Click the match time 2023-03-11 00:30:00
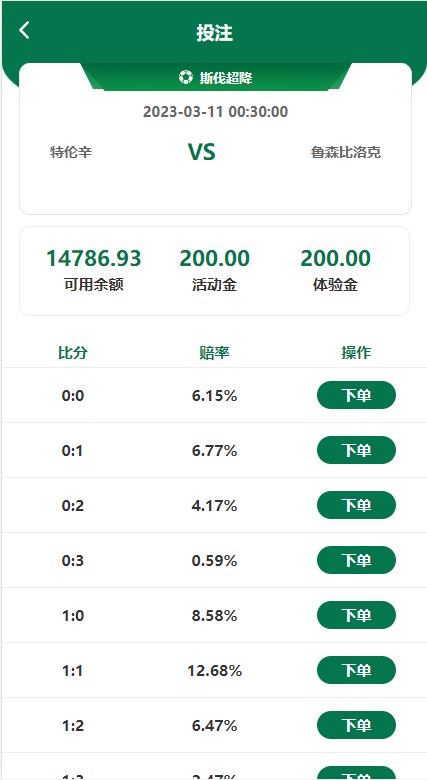The width and height of the screenshot is (427, 780). click(x=215, y=111)
